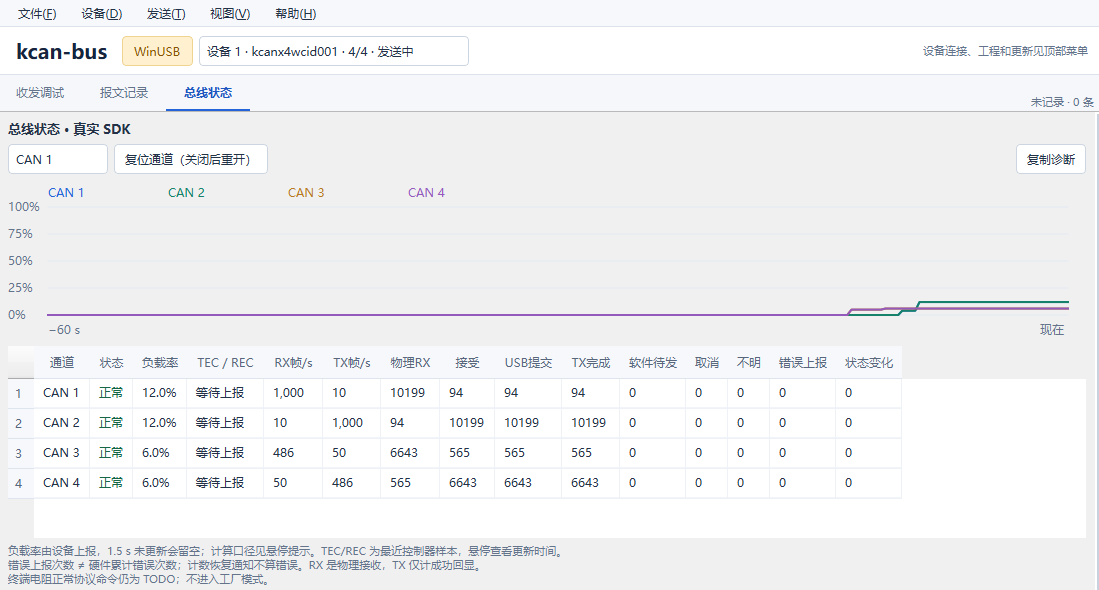Click the CAN 1 channel cell
This screenshot has width=1099, height=590.
(x=61, y=393)
